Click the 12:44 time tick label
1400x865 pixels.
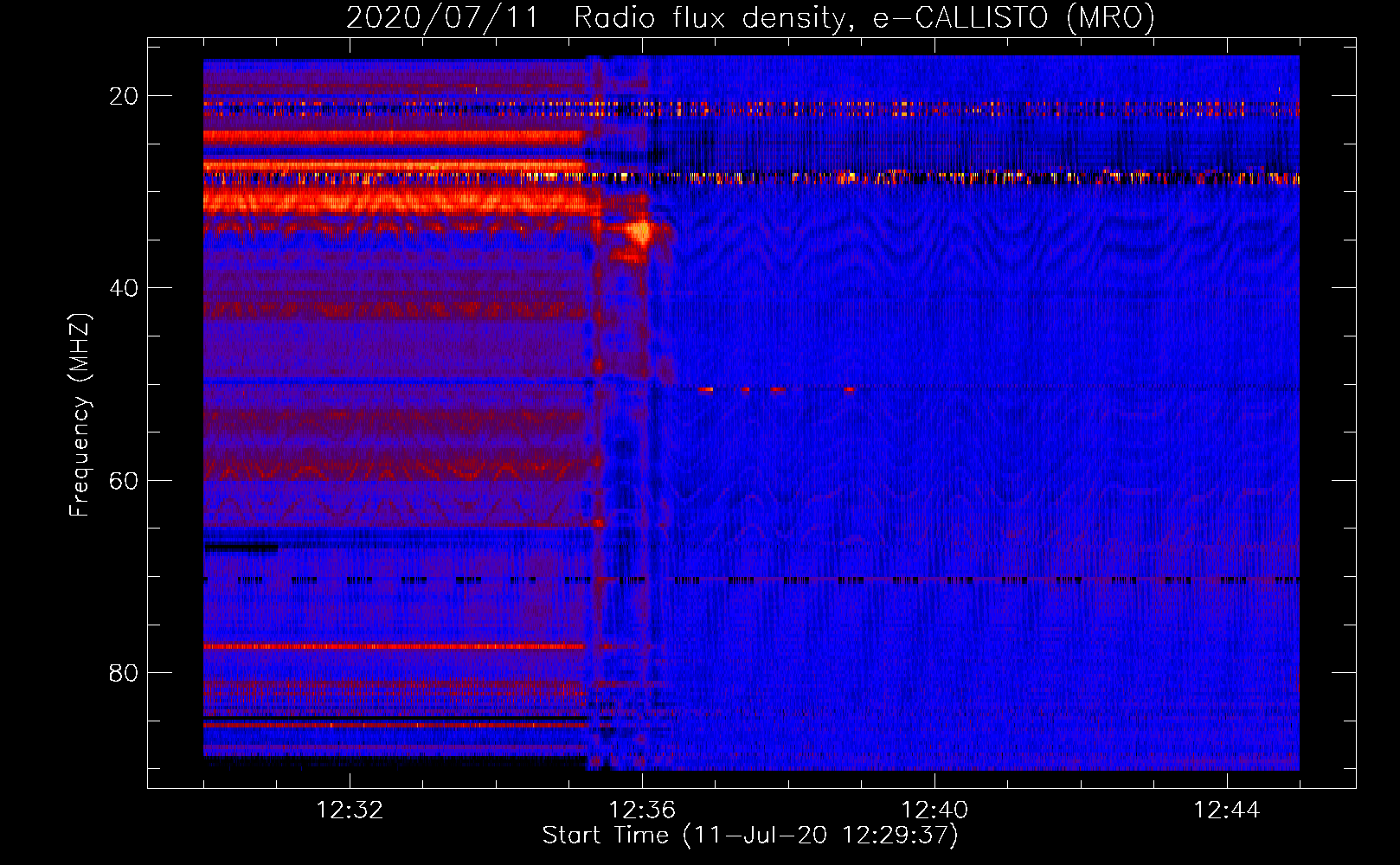pyautogui.click(x=1227, y=810)
